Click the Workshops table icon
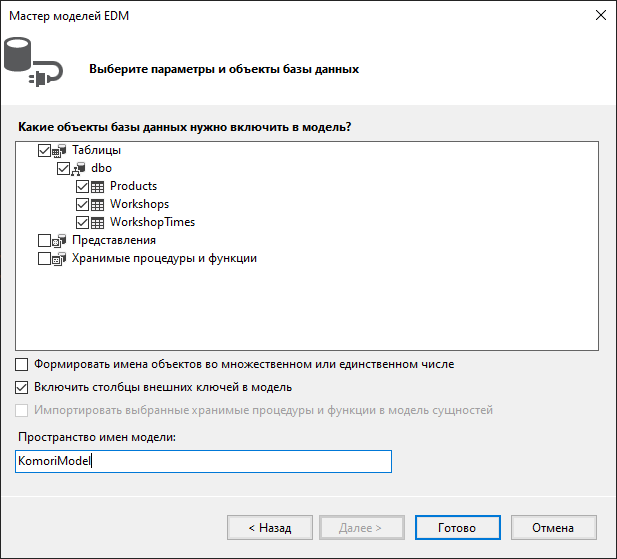This screenshot has height=559, width=617. point(99,205)
